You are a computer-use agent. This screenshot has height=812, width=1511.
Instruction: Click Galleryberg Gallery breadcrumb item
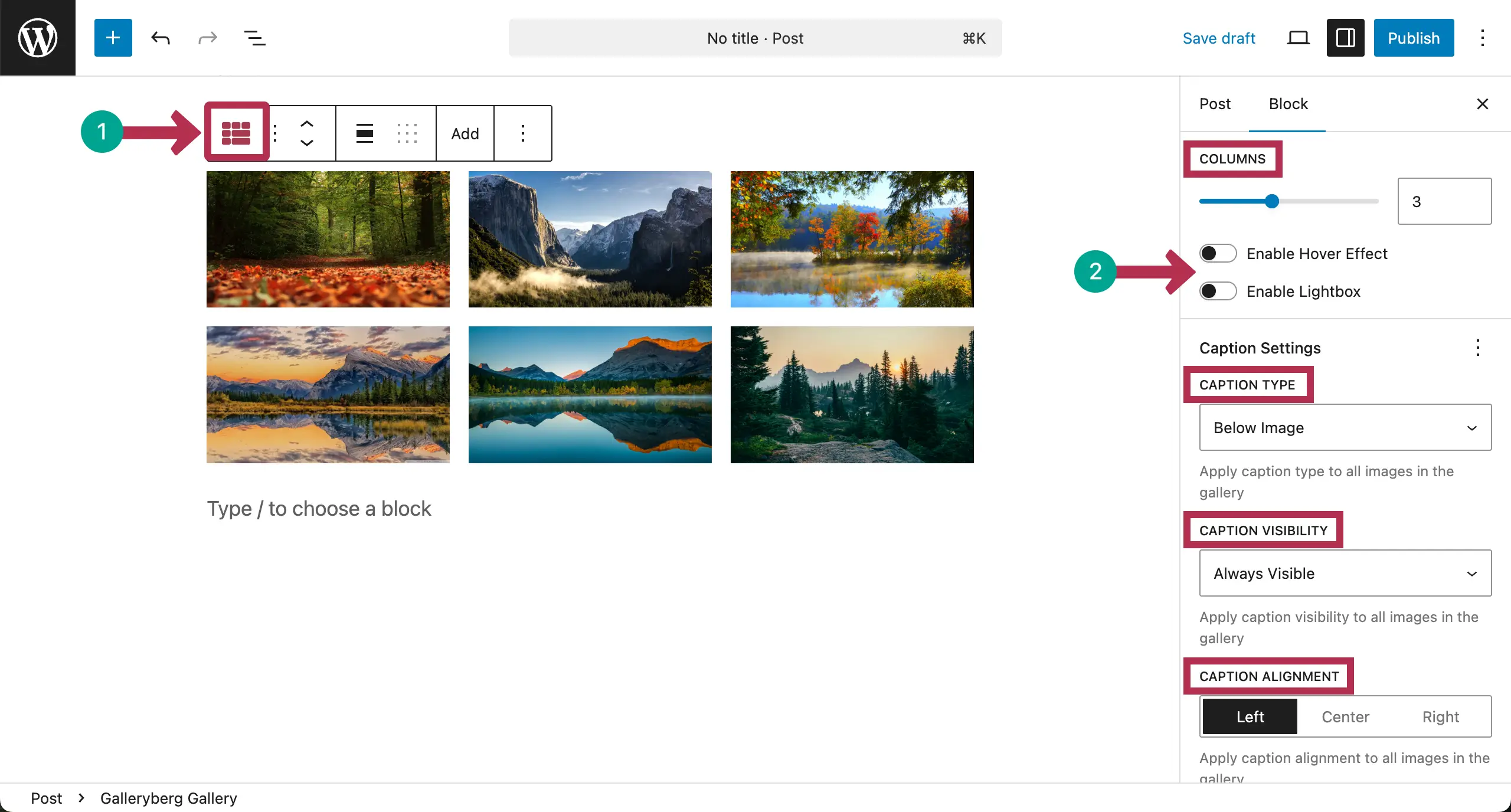click(168, 798)
